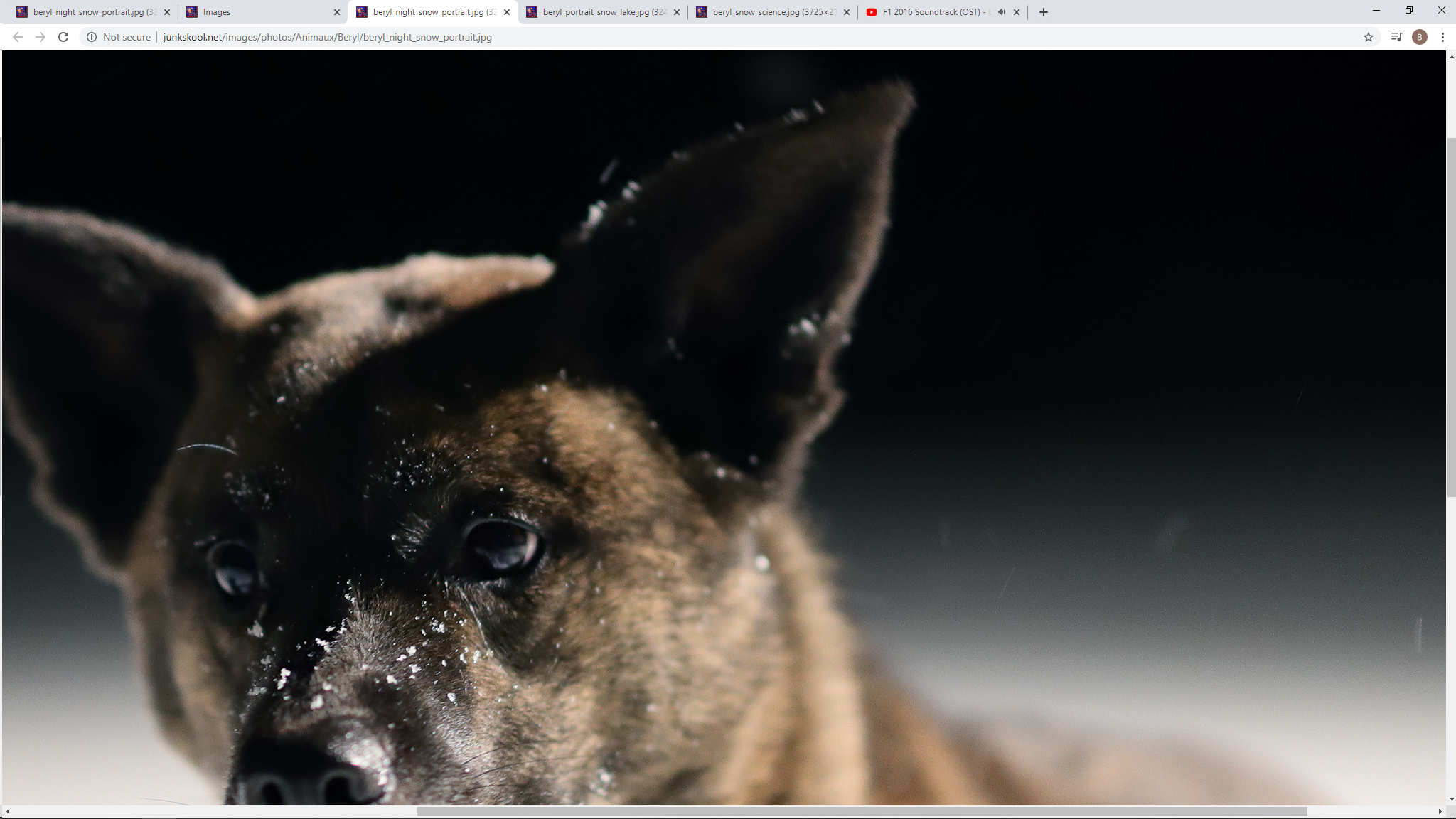Open the profile avatar B menu
Image resolution: width=1456 pixels, height=819 pixels.
(1420, 37)
